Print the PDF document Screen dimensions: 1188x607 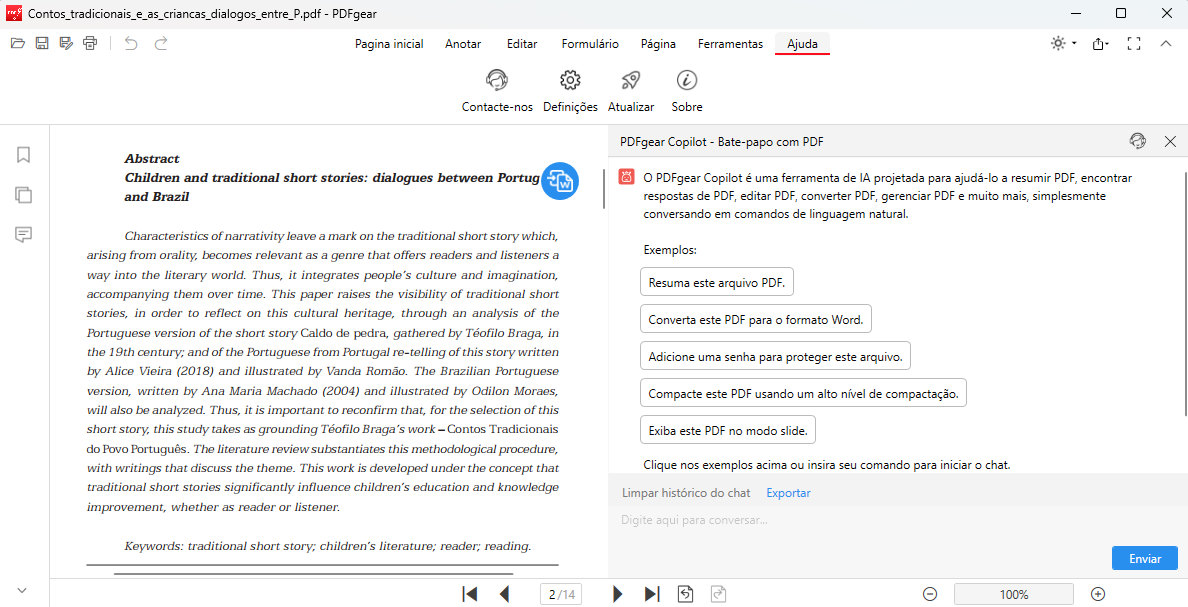click(x=89, y=44)
